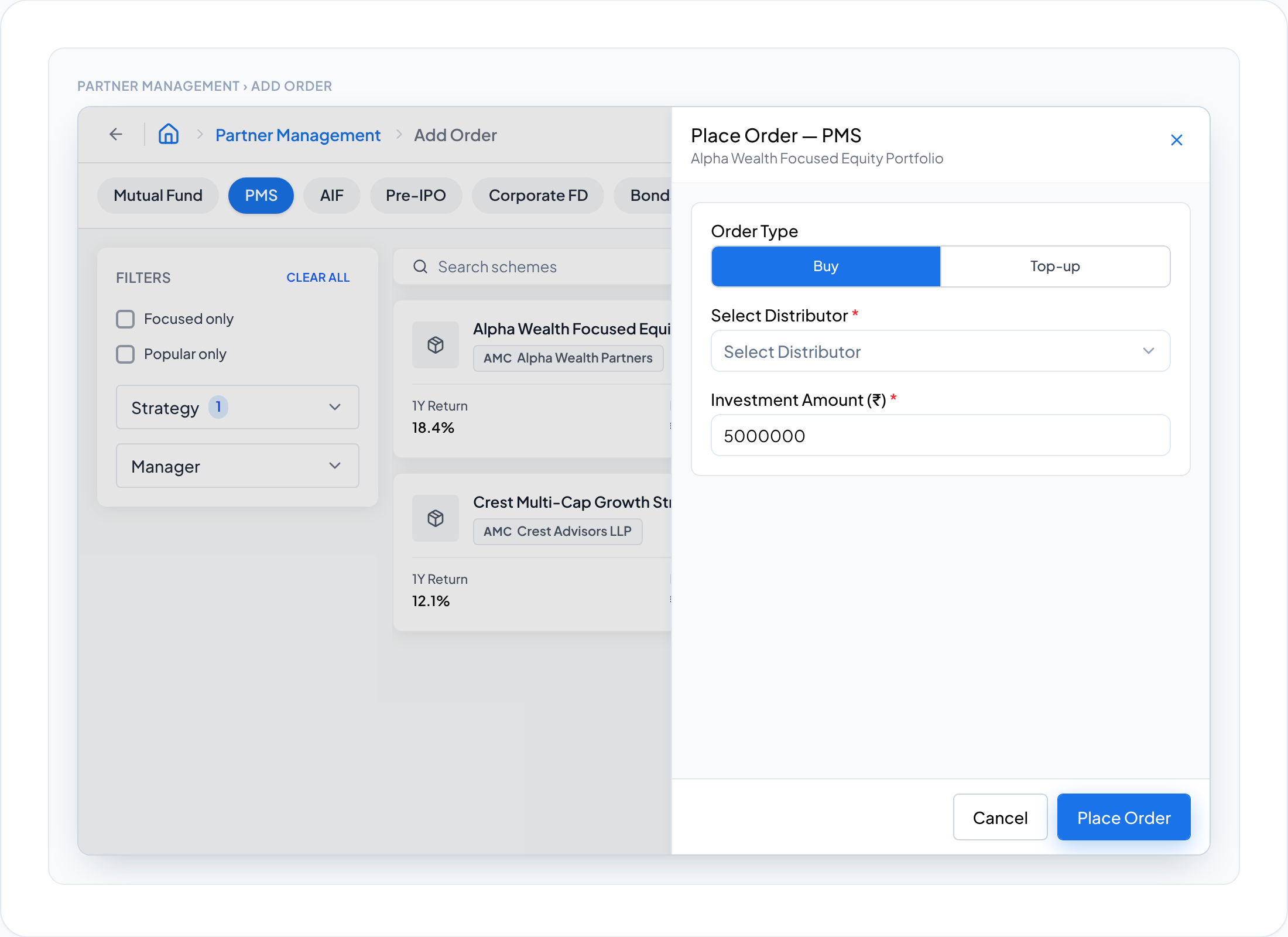Switch order type to Top-up
The image size is (1288, 937).
tap(1055, 266)
